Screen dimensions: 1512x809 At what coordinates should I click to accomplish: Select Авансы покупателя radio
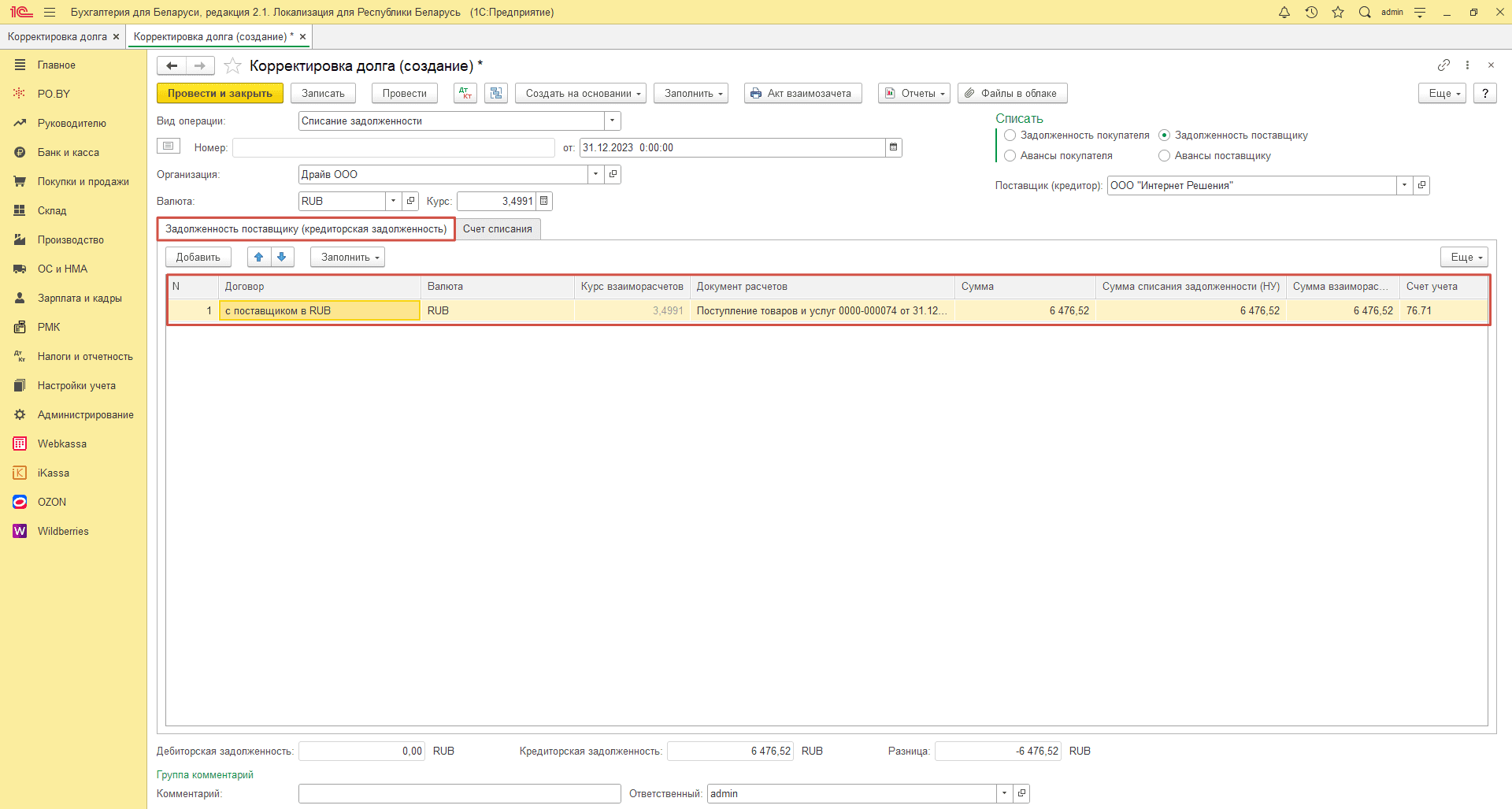[x=1010, y=156]
